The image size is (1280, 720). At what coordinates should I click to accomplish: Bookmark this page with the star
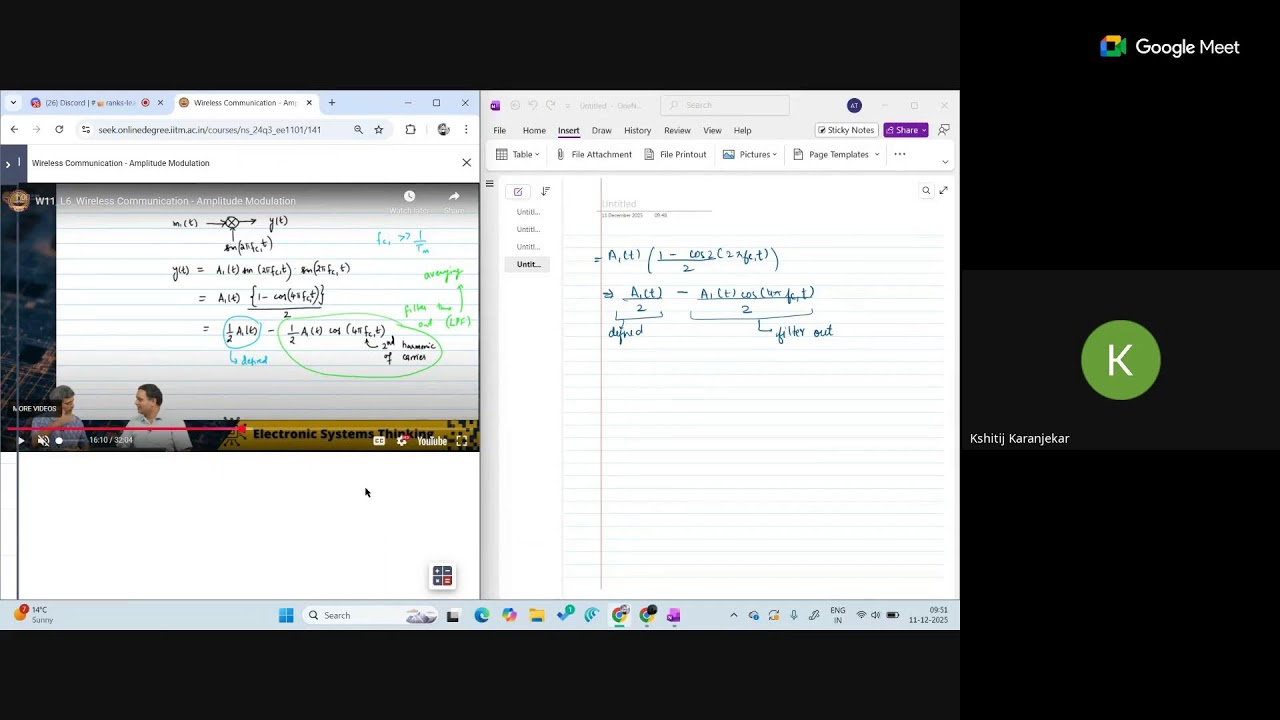coord(379,129)
